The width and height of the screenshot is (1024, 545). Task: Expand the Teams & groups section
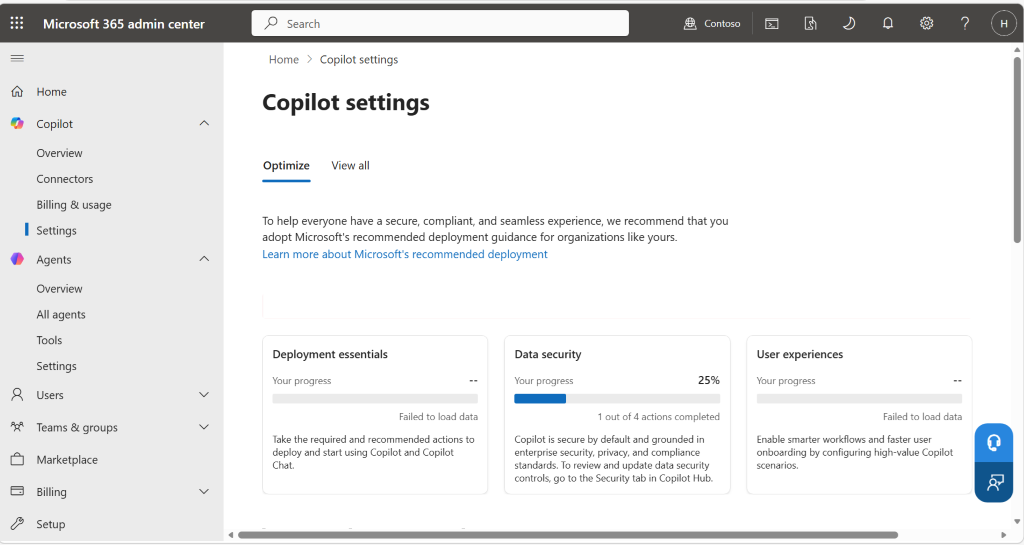204,427
